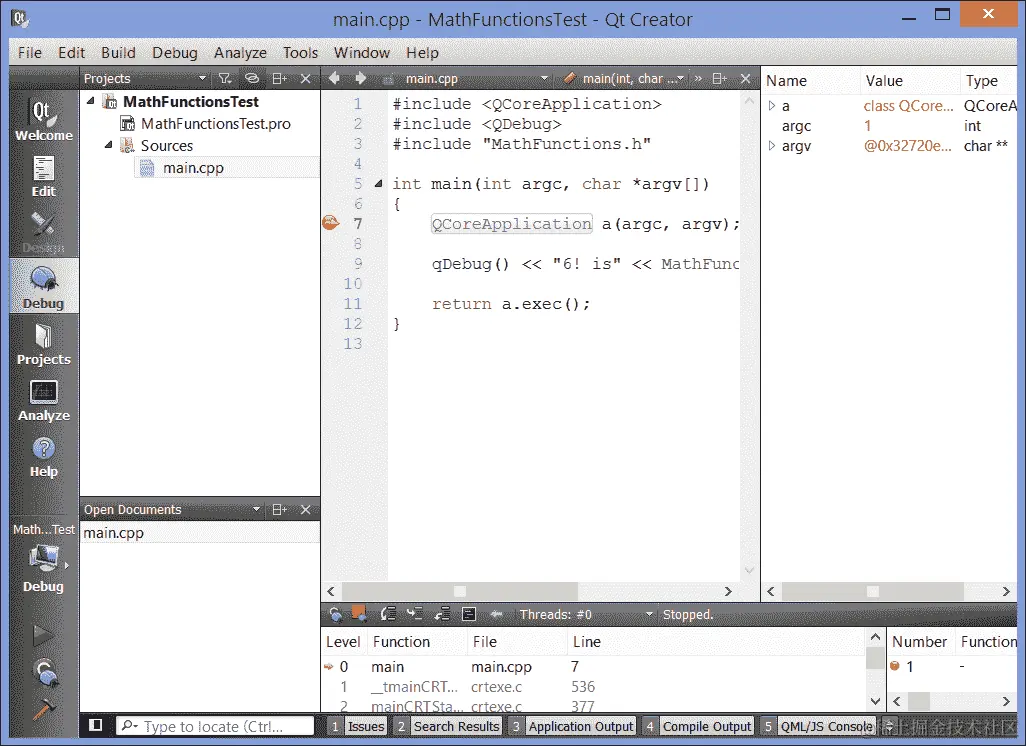Click the Type to locate field
The image size is (1026, 746).
pos(215,726)
